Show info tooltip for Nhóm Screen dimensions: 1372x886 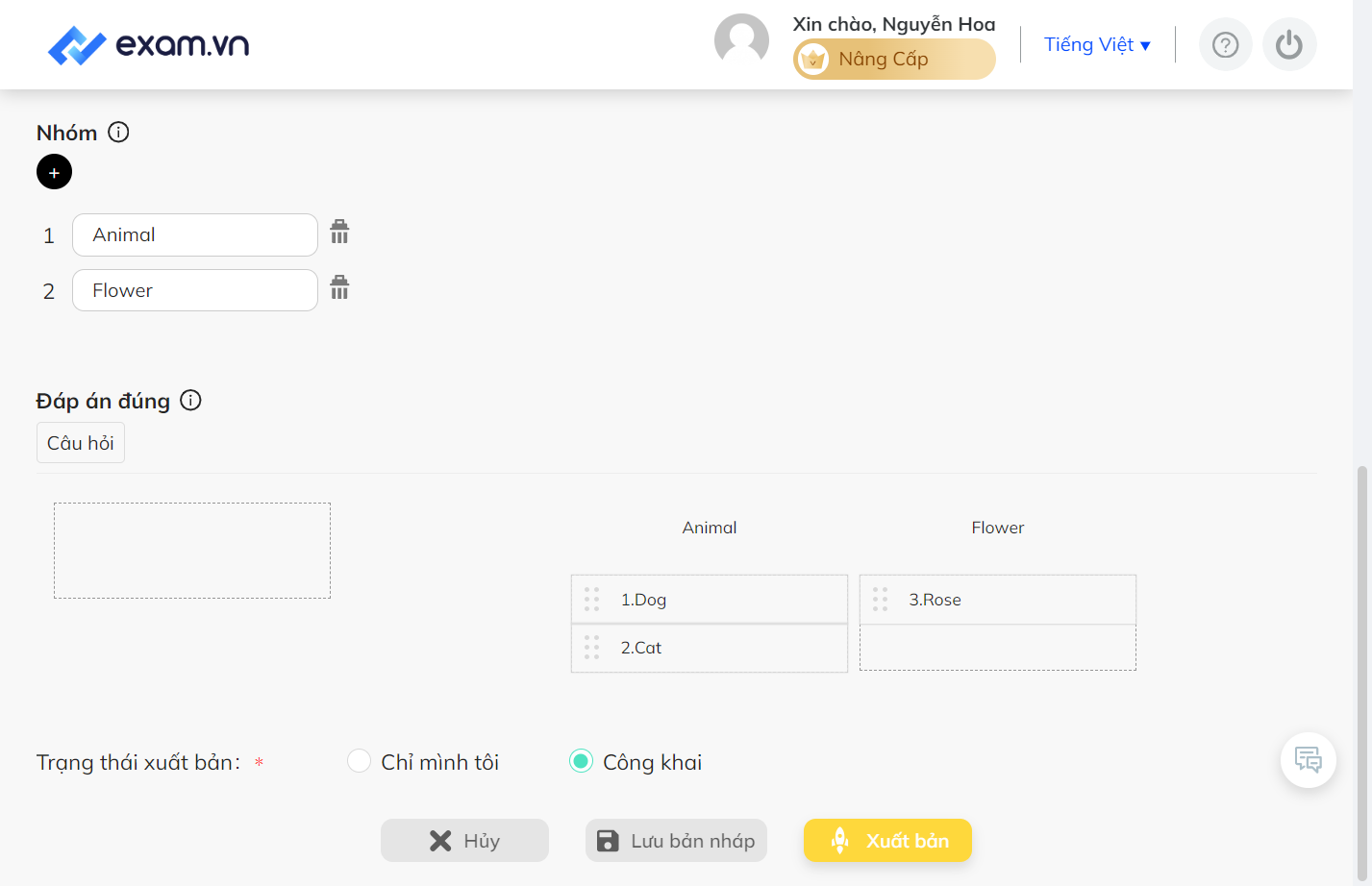pos(118,133)
